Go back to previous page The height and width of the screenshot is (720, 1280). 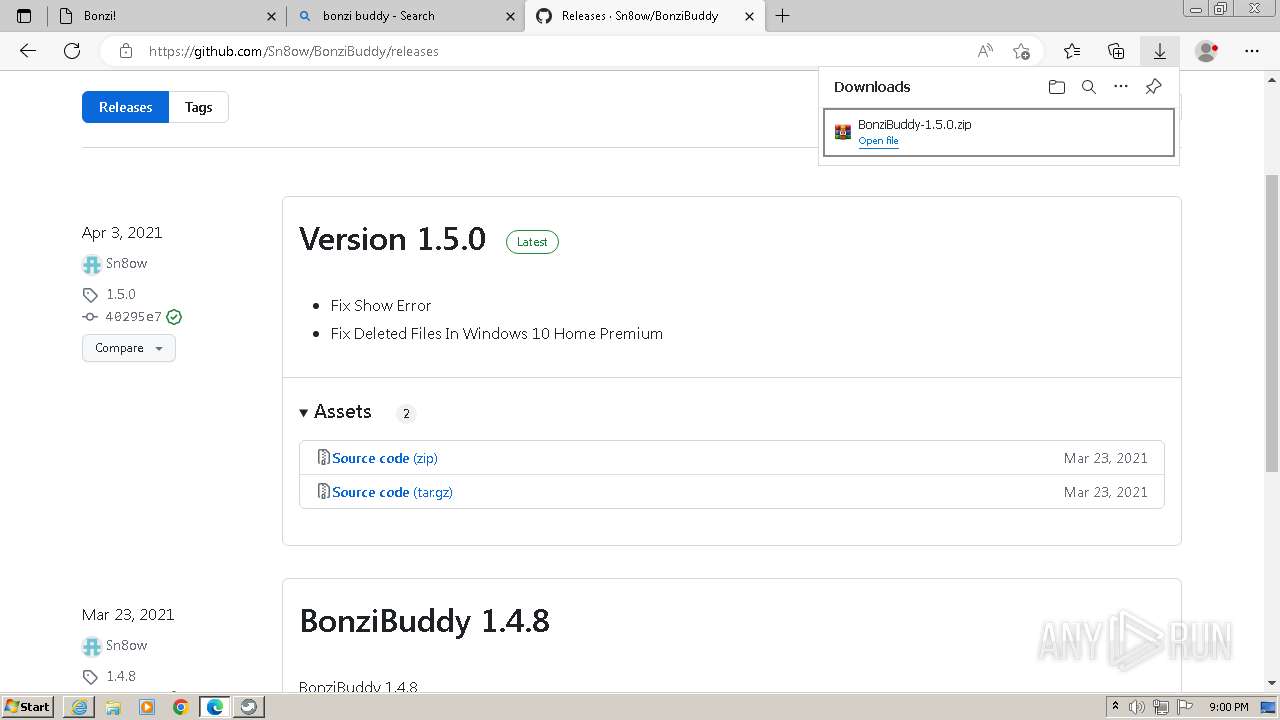coord(28,51)
